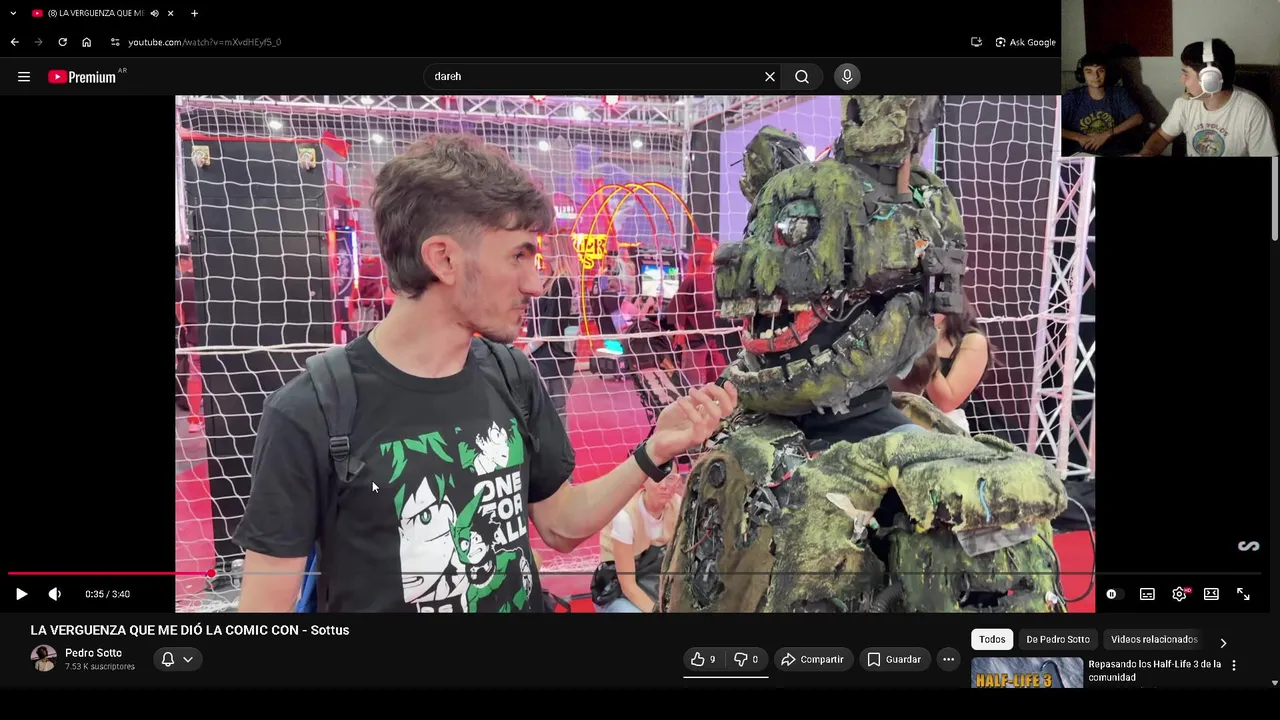
Task: Toggle subtitles/closed captions
Action: pyautogui.click(x=1147, y=594)
